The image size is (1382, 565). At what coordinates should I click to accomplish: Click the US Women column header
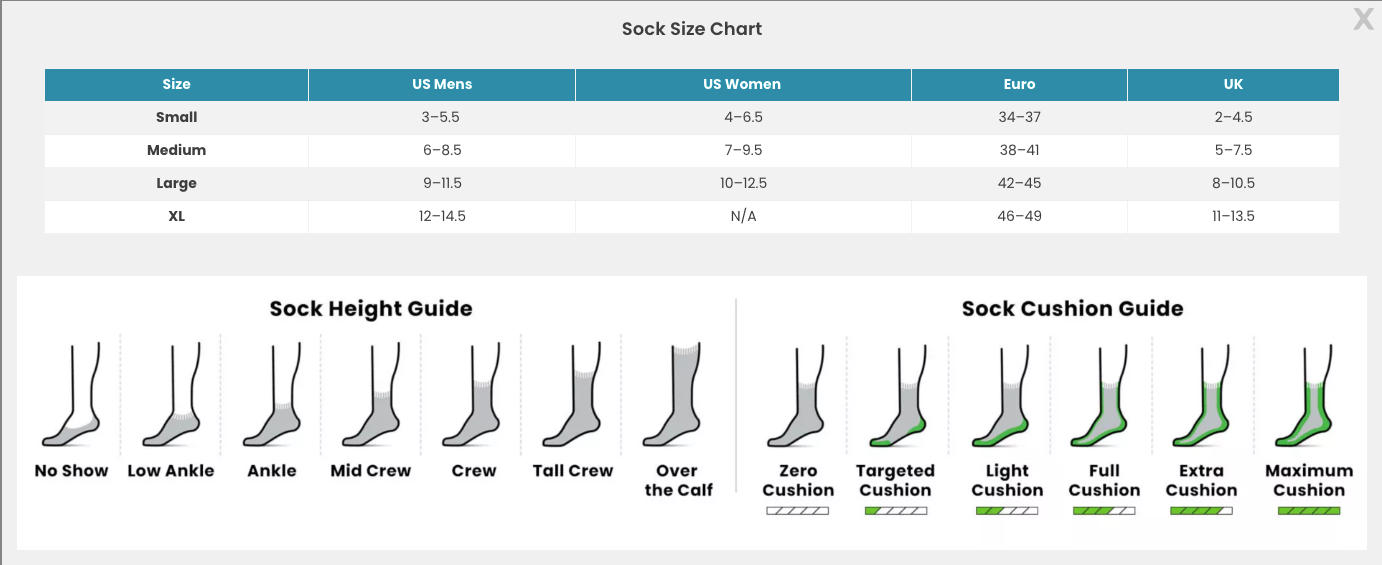click(x=742, y=84)
